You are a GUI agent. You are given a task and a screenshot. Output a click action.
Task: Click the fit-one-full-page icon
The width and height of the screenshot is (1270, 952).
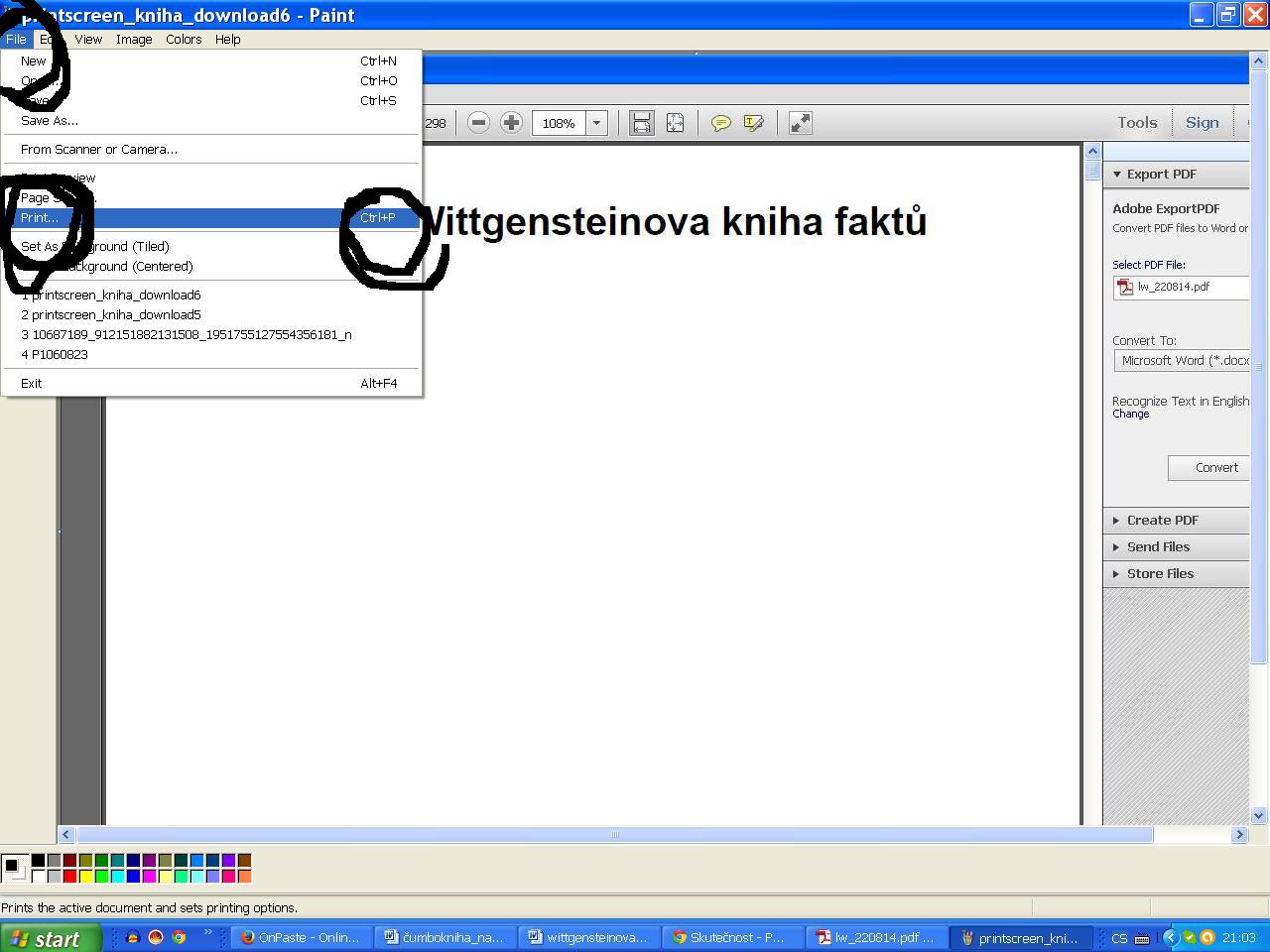tap(676, 122)
